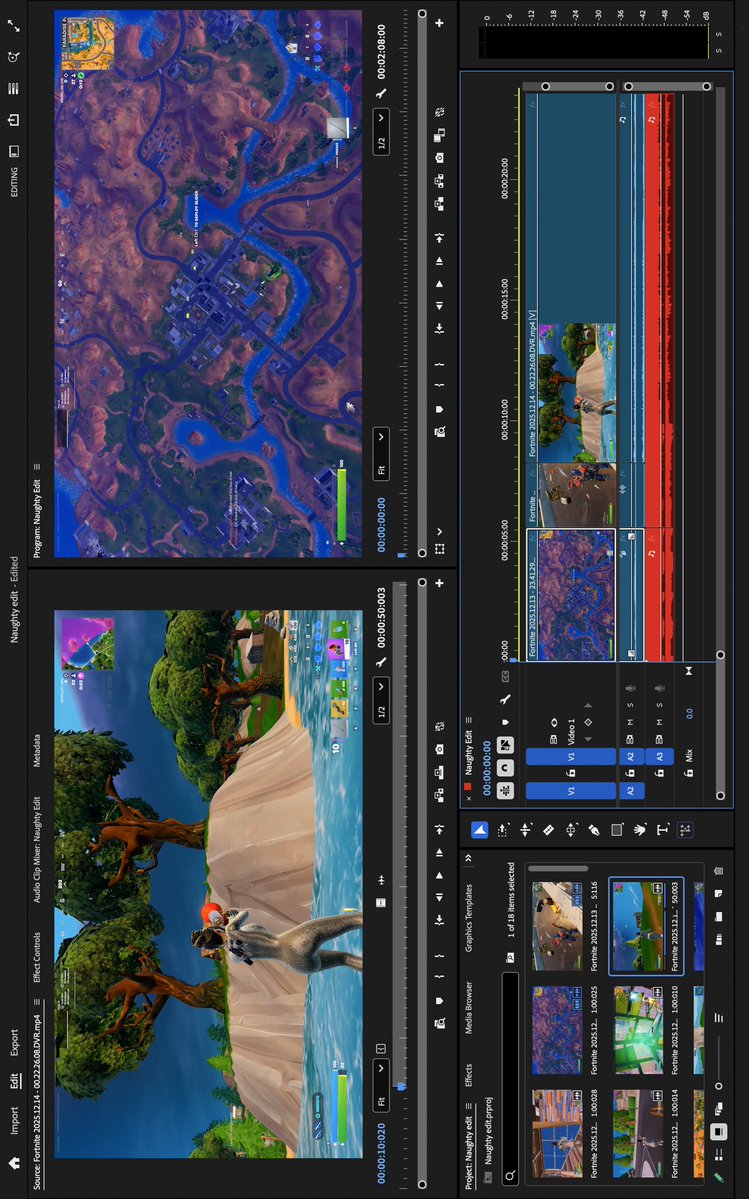Select the Ripple Edit tool
The height and width of the screenshot is (1199, 749).
click(x=525, y=829)
